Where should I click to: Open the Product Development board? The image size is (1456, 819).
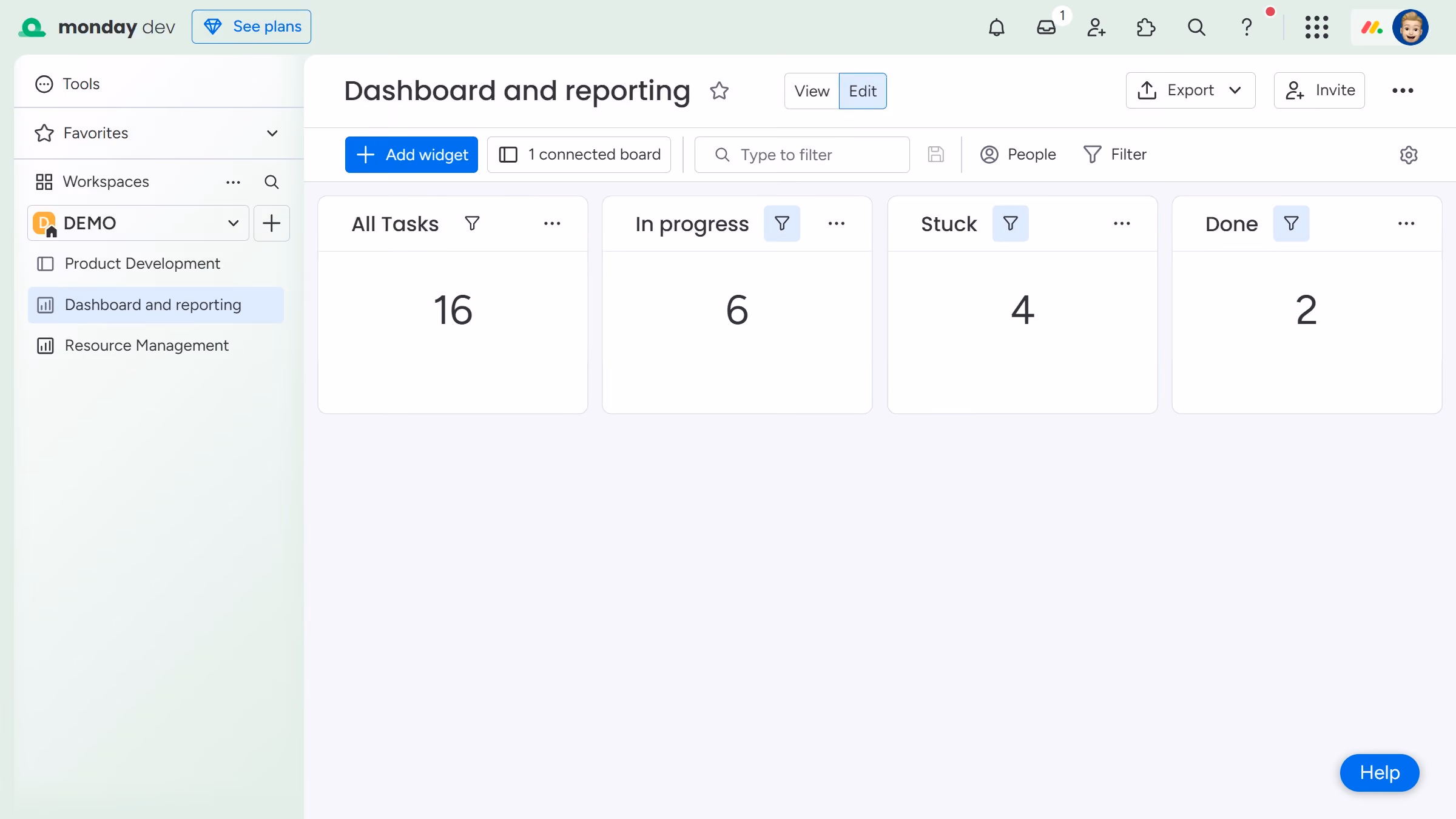[x=155, y=264]
